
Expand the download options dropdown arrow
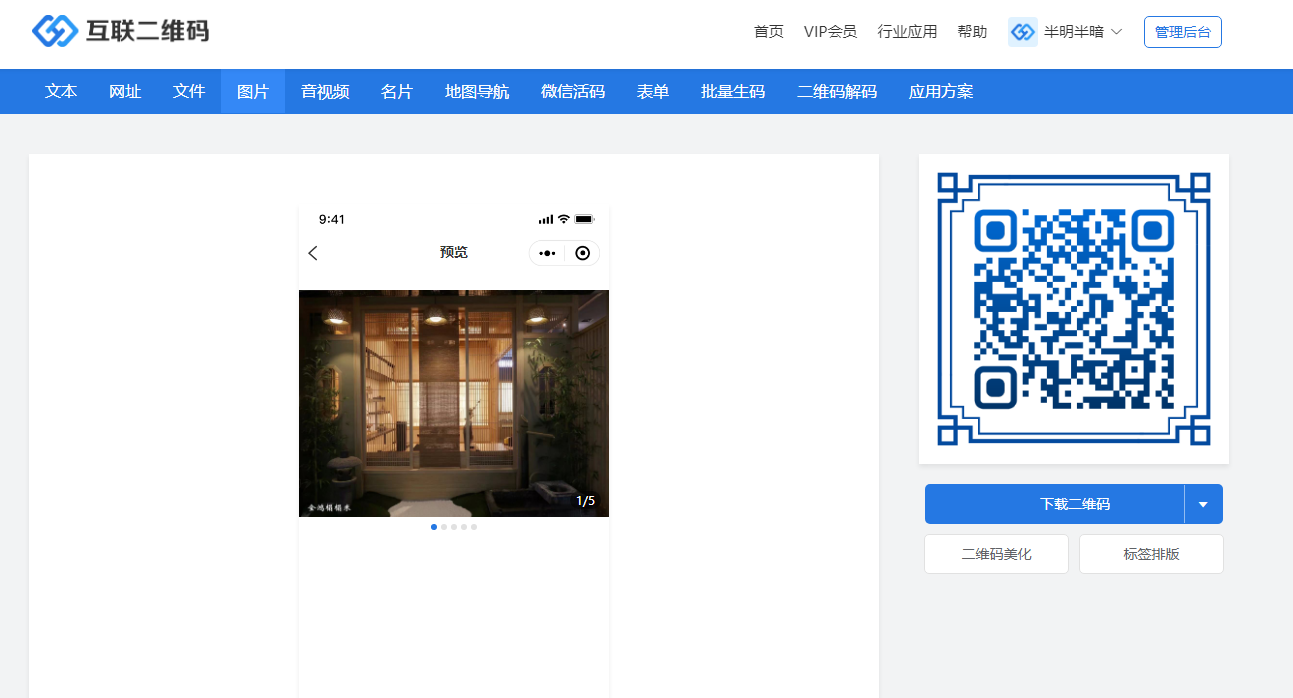(1203, 504)
